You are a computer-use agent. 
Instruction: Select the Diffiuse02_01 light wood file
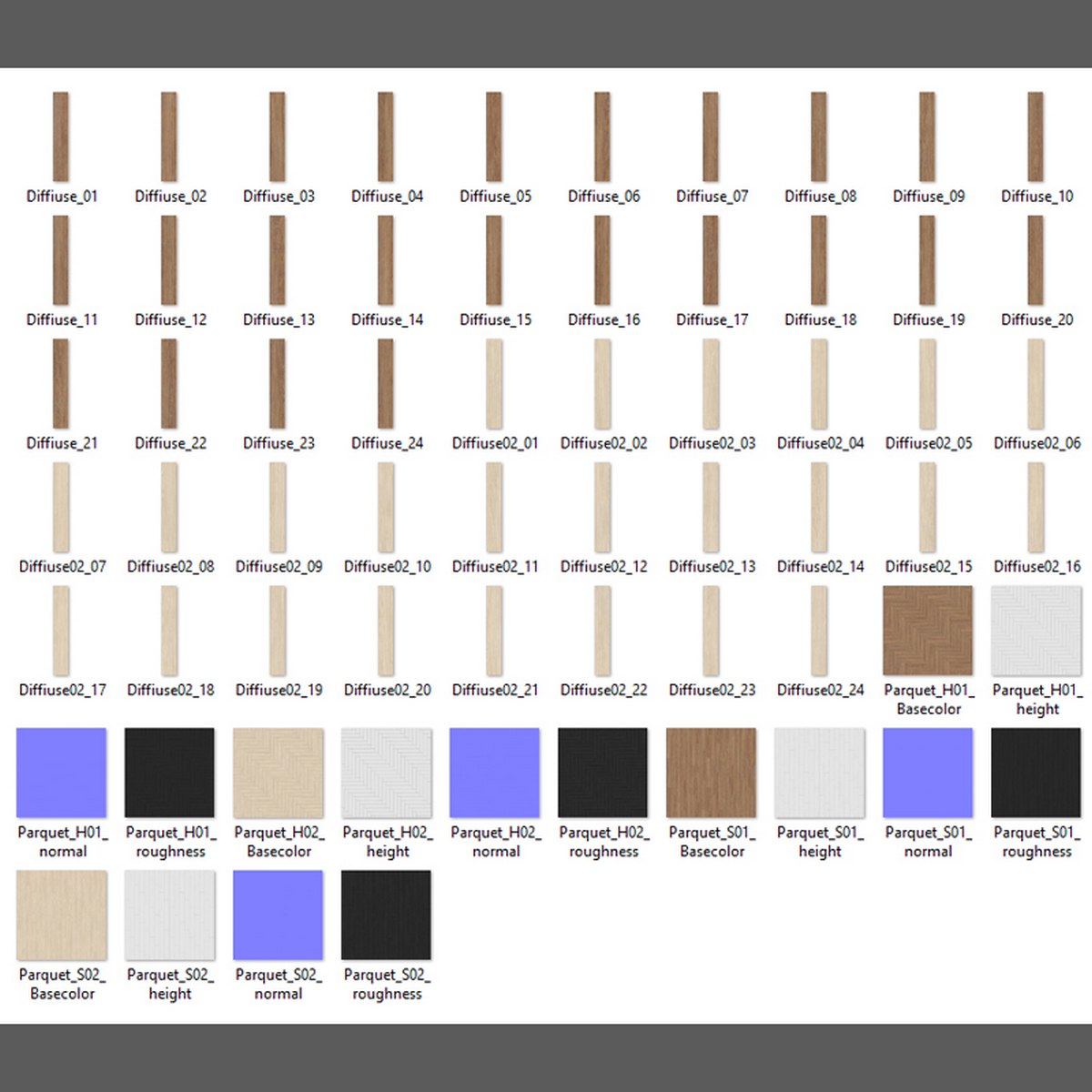click(x=494, y=384)
